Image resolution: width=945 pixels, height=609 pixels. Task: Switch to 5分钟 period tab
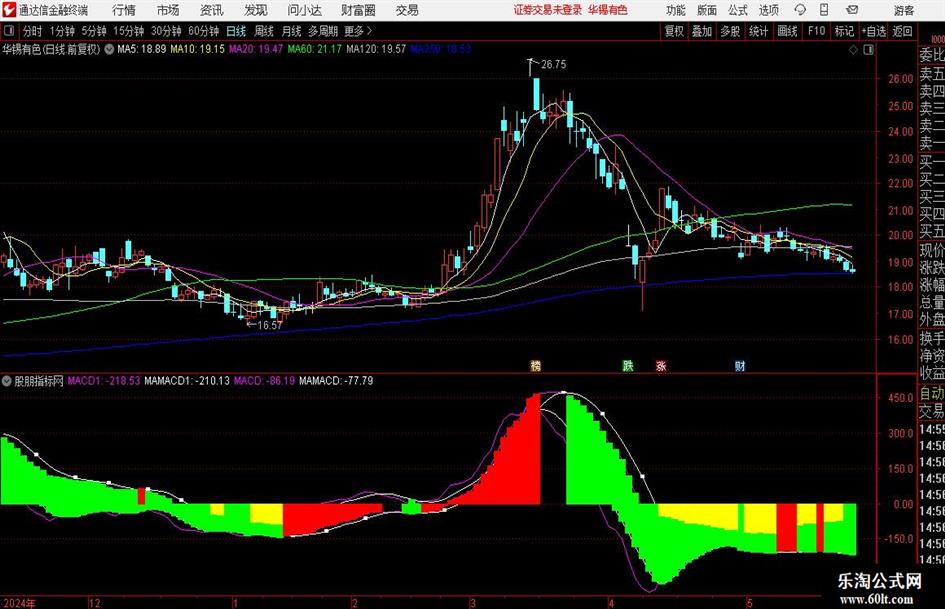tap(93, 31)
